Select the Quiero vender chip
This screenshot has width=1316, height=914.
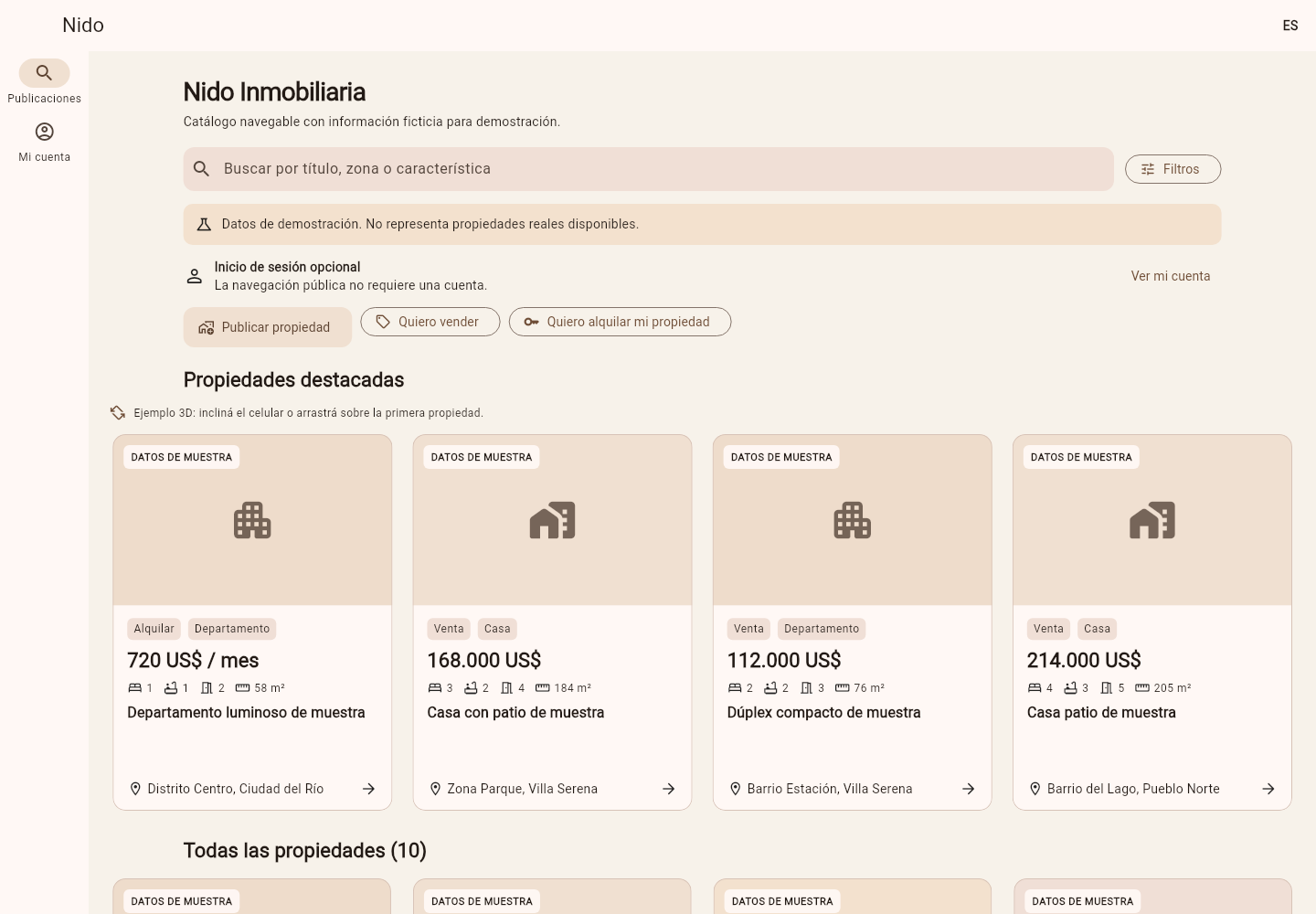pyautogui.click(x=430, y=322)
